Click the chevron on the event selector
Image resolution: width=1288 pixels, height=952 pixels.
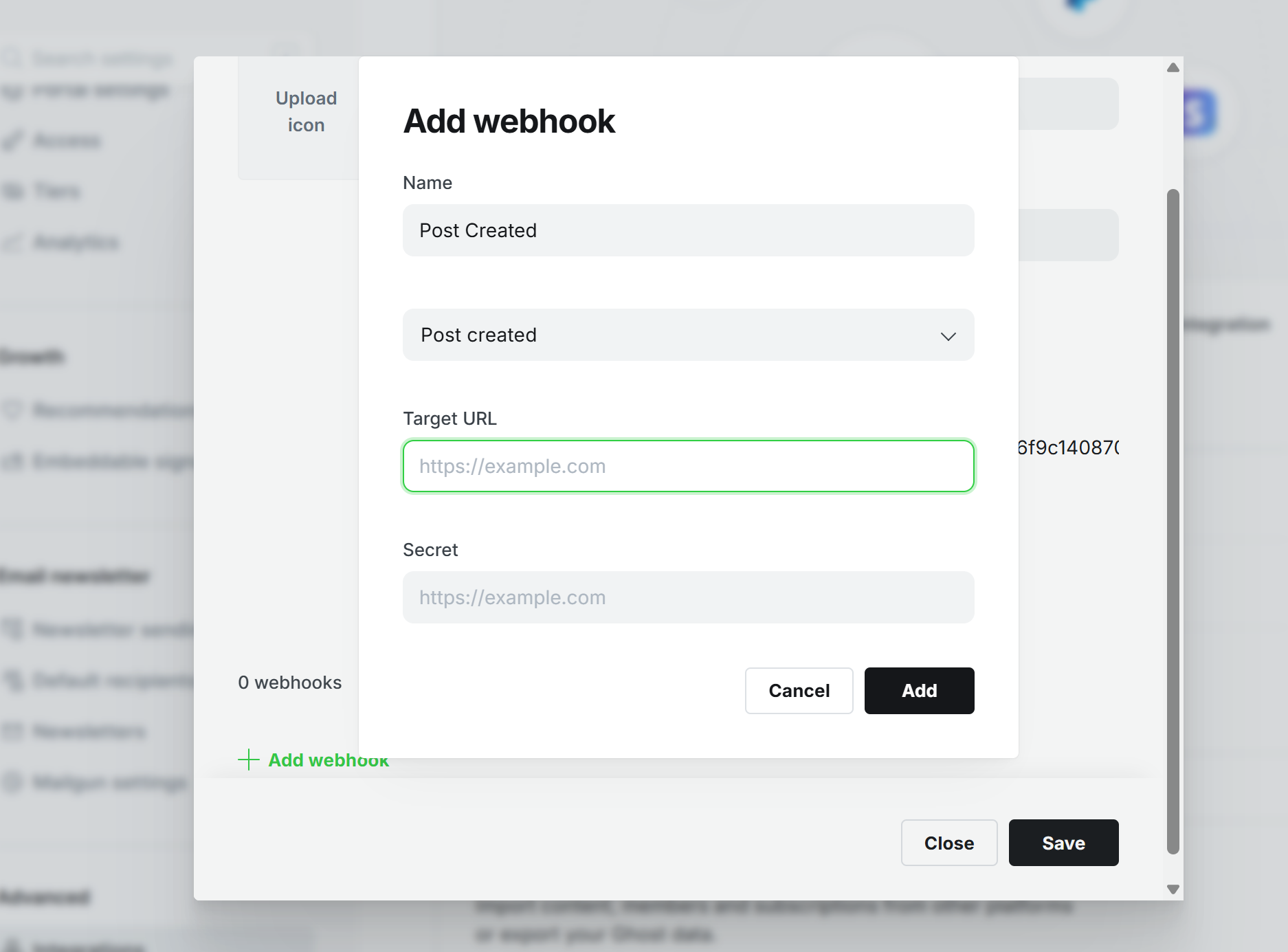tap(948, 336)
